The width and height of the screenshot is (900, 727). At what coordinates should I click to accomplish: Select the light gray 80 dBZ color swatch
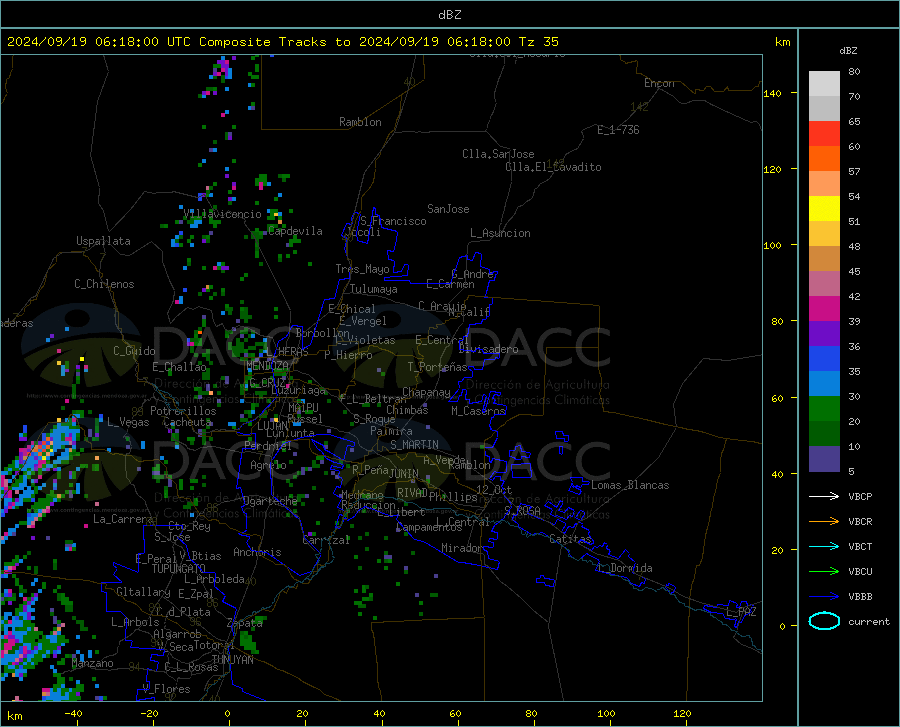point(824,83)
